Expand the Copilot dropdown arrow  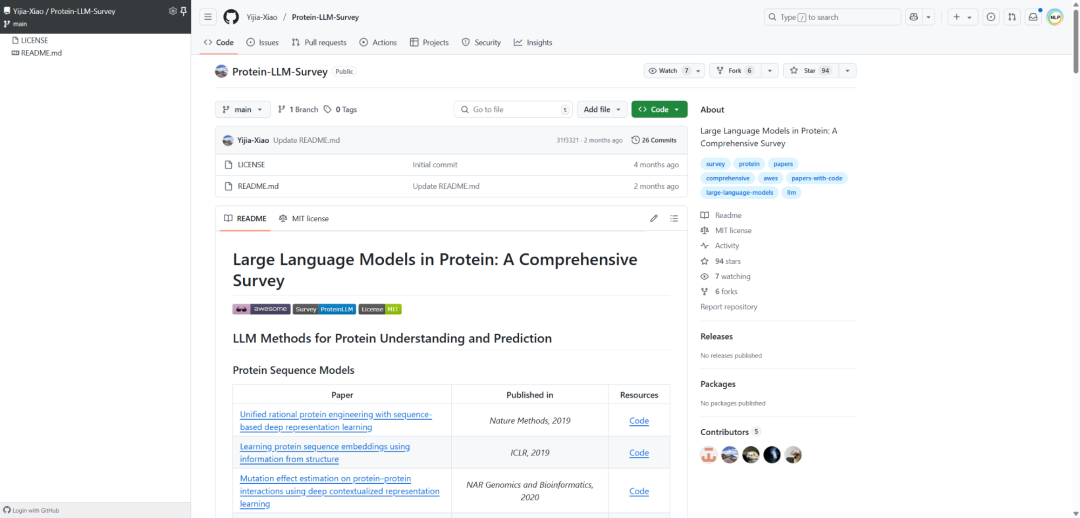928,17
